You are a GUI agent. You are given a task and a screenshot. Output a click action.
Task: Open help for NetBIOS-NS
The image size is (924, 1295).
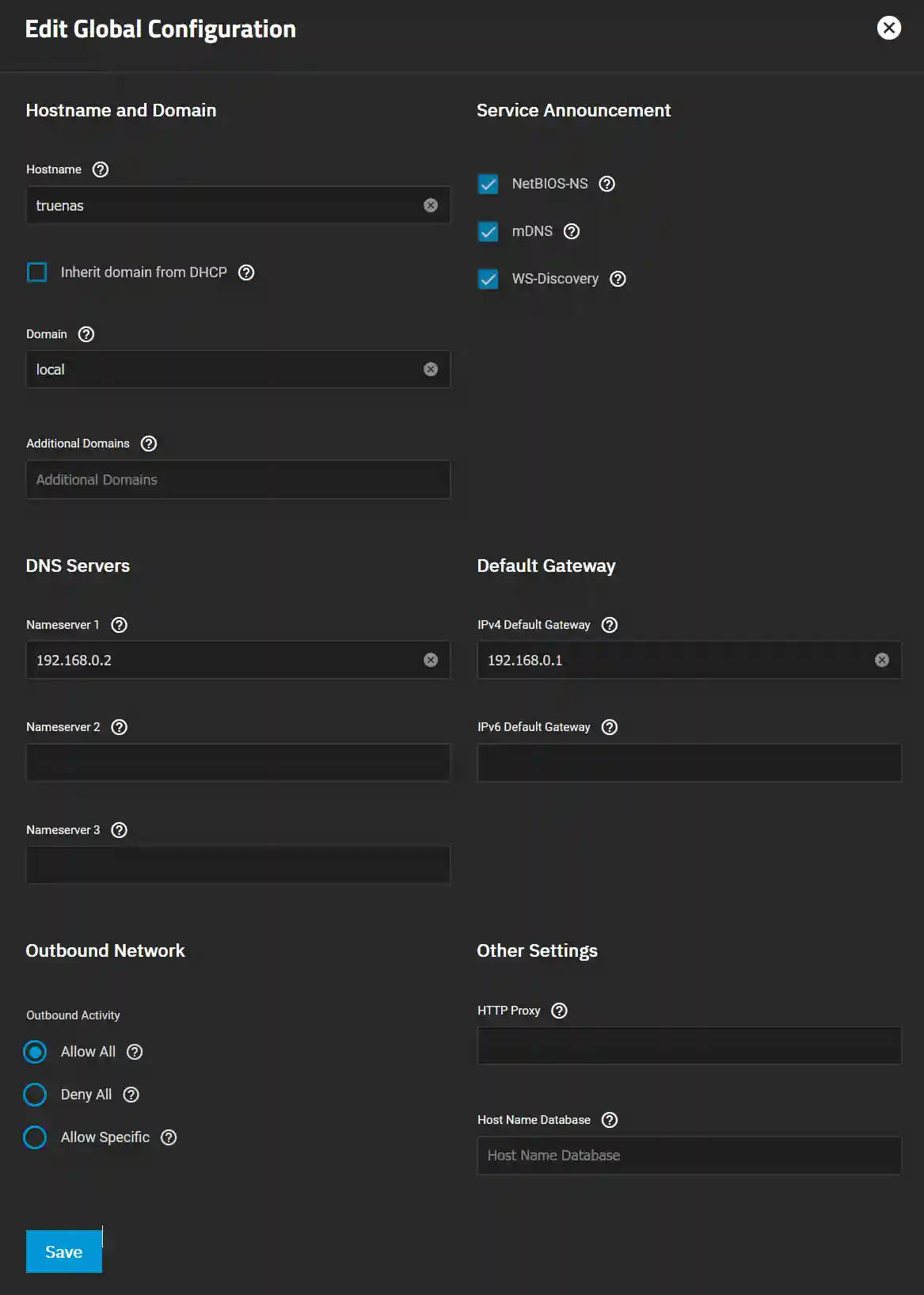coord(607,184)
